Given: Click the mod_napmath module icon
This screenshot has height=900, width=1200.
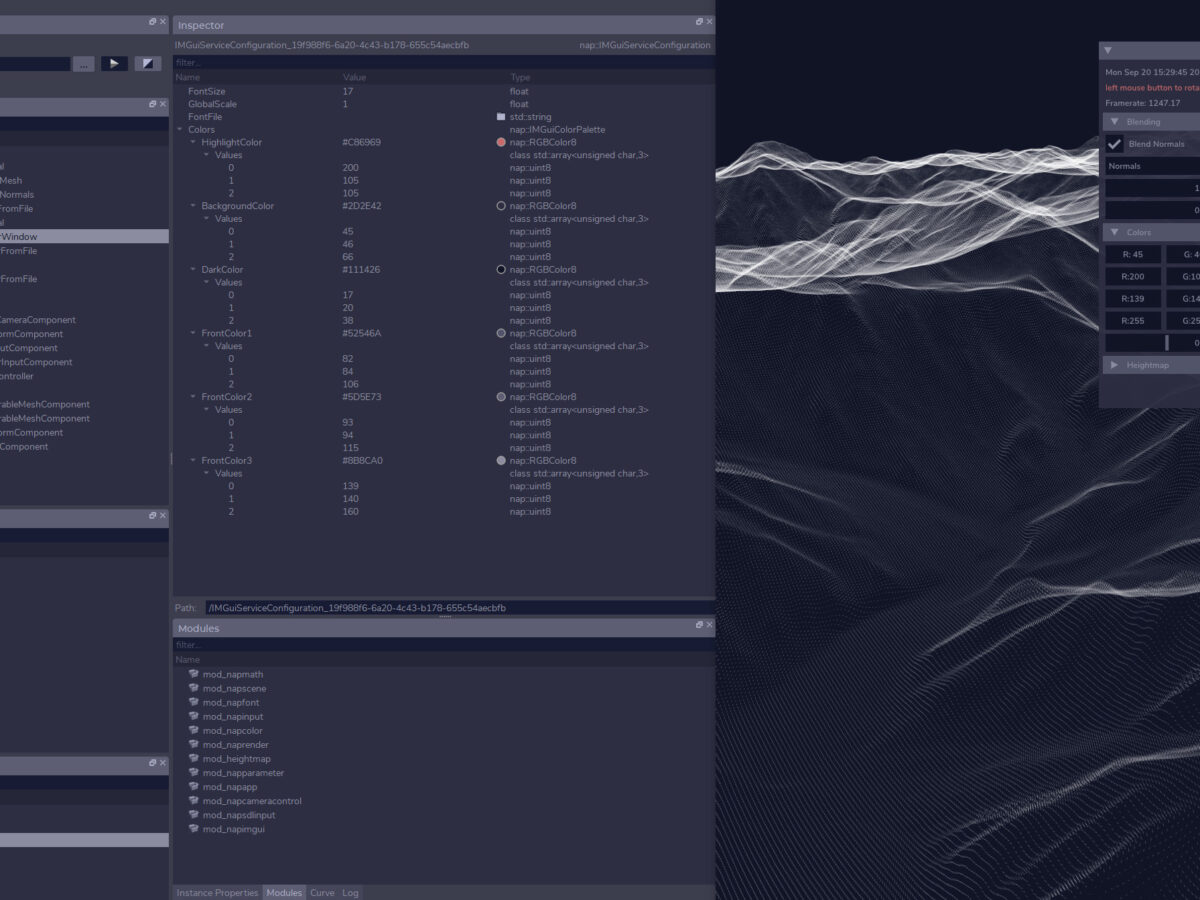Looking at the screenshot, I should point(194,674).
